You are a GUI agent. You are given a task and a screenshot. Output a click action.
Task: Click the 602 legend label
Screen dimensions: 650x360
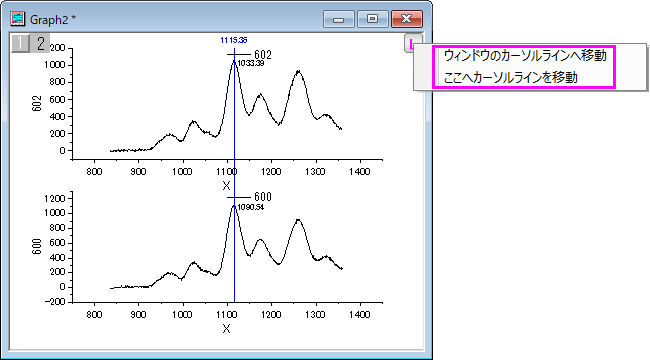(x=263, y=55)
